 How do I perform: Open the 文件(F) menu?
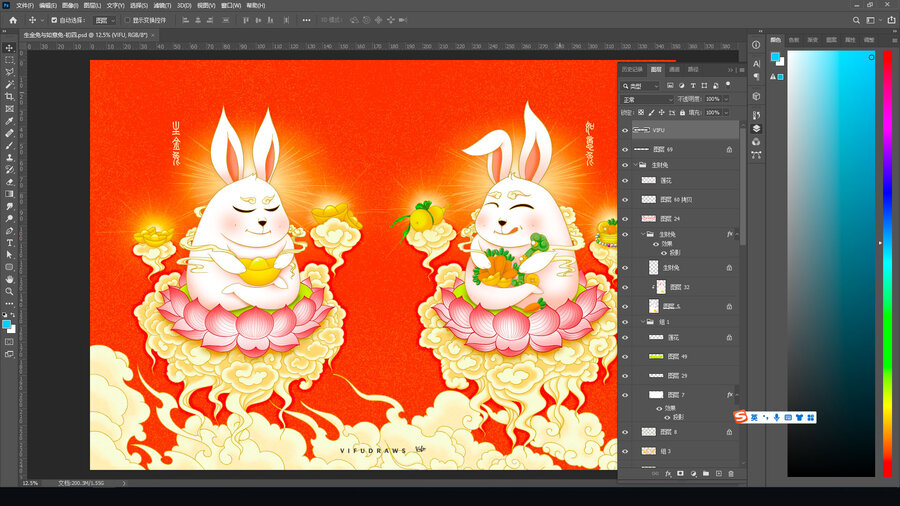(24, 5)
